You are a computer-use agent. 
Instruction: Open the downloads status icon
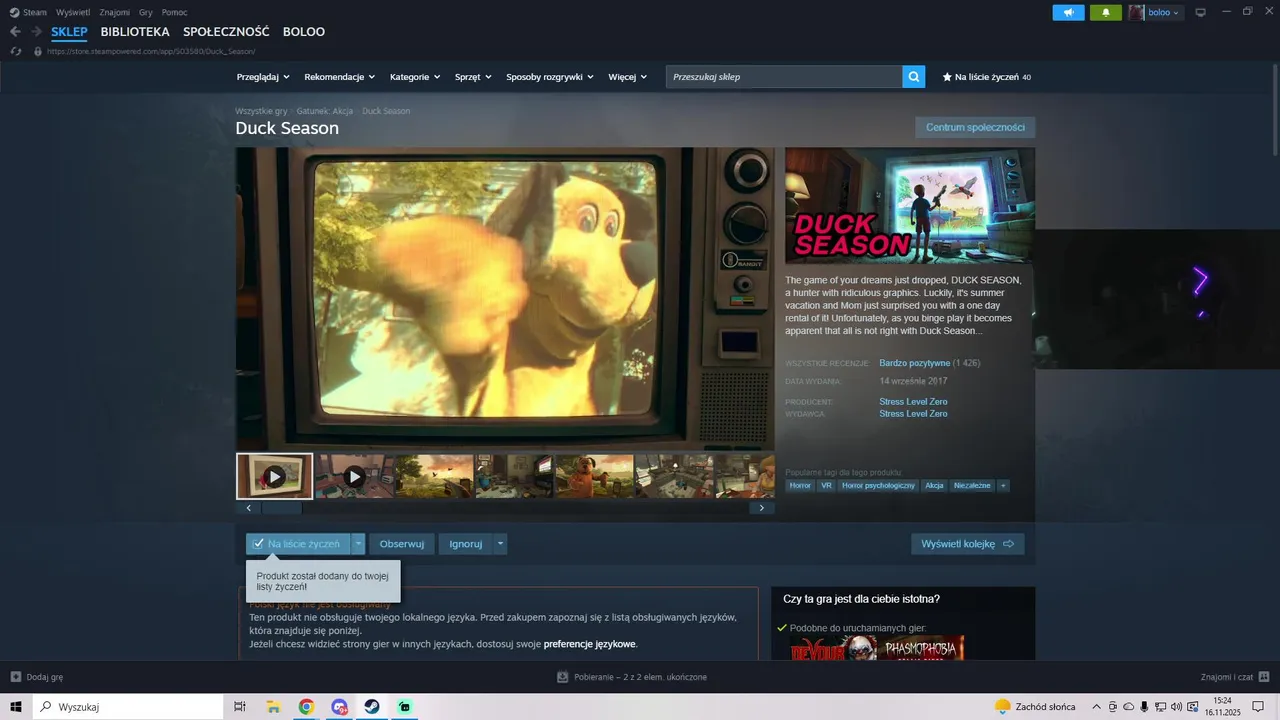coord(562,677)
